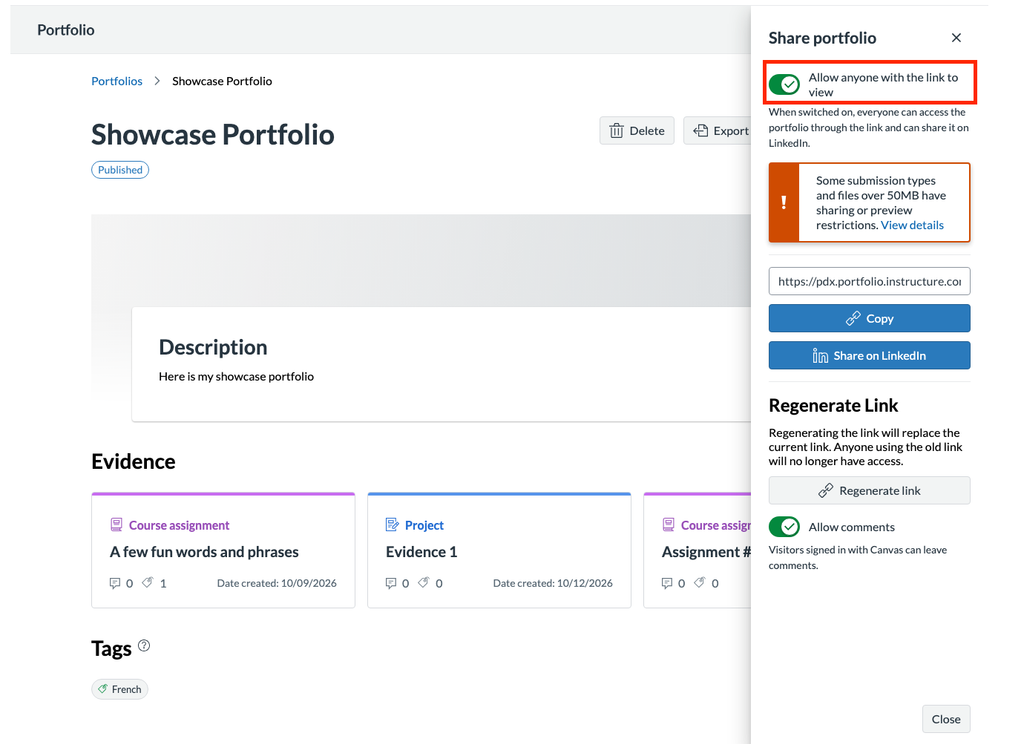Click the chain icon on Regenerate link
Screen dimensions: 1024x744
click(x=826, y=491)
